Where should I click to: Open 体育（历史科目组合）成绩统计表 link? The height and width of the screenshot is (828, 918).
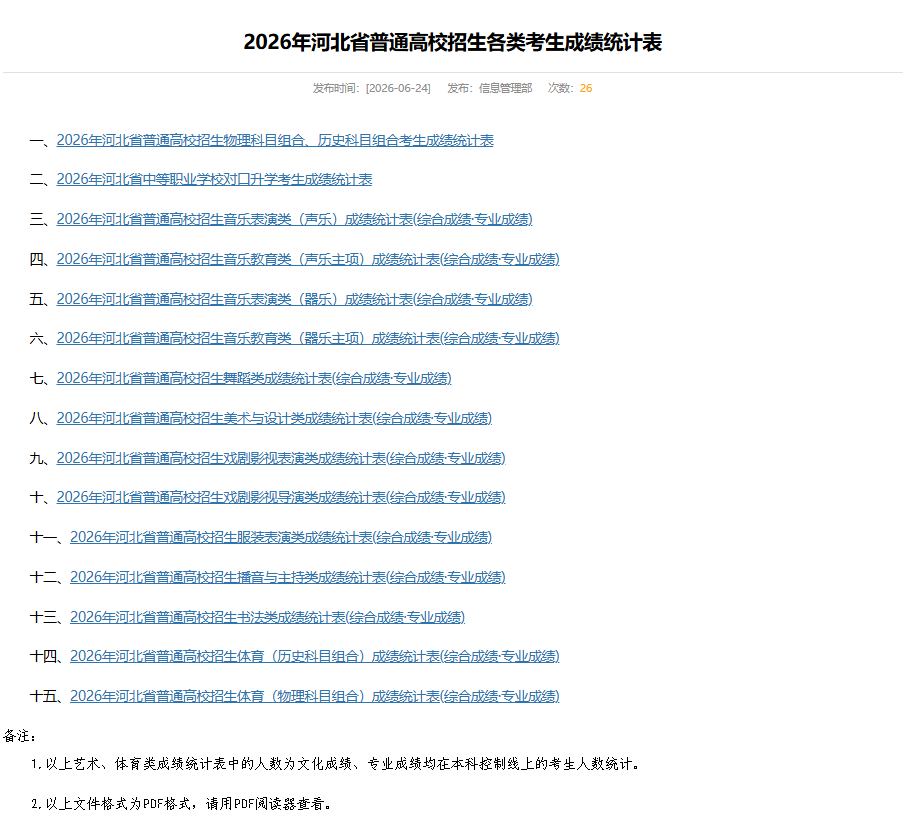pyautogui.click(x=315, y=656)
